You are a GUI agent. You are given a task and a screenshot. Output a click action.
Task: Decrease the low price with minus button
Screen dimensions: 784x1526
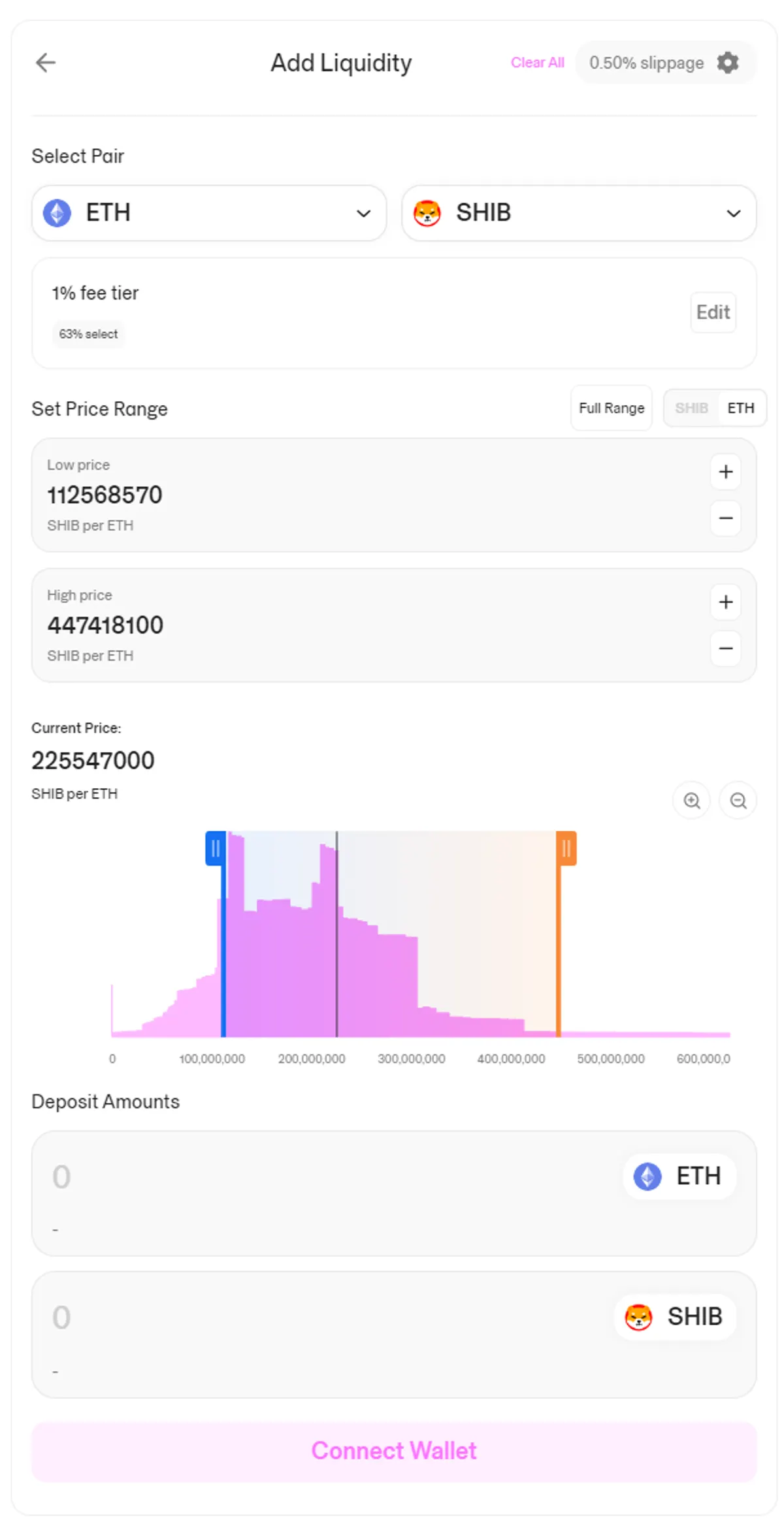(x=726, y=518)
